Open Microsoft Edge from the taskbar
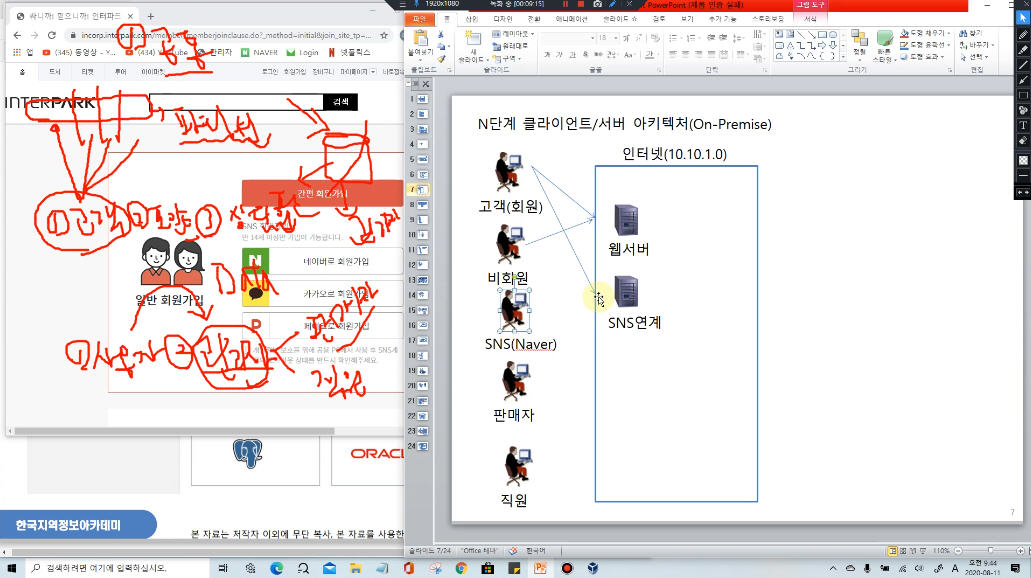1031x578 pixels. pos(276,568)
